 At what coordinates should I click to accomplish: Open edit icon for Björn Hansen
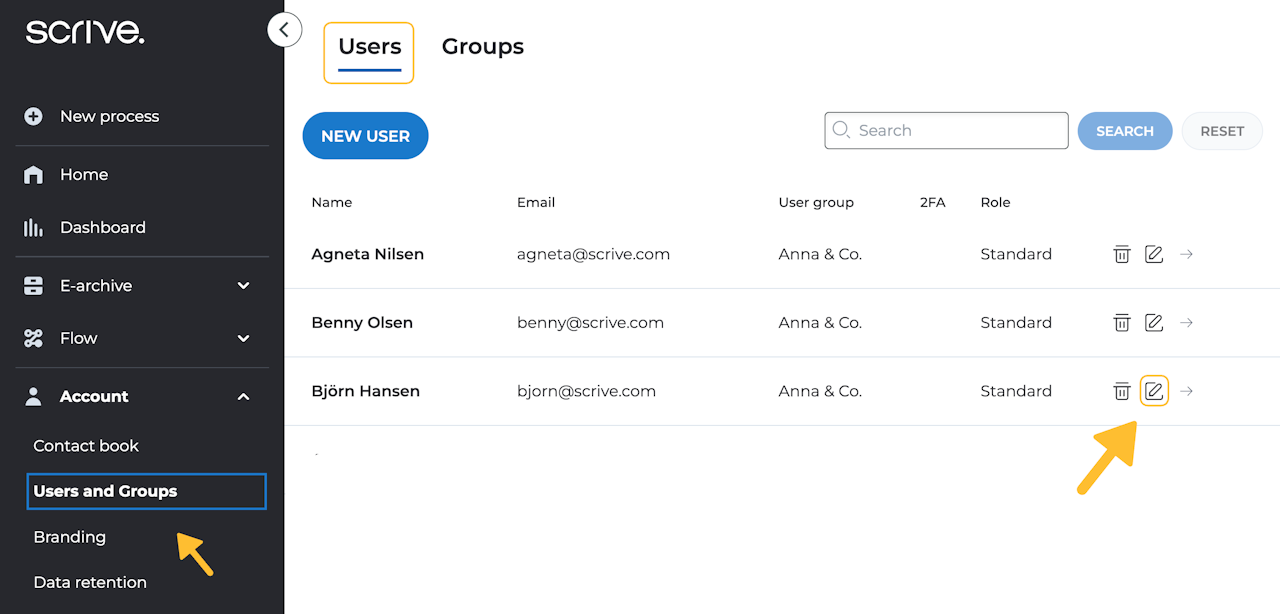pos(1154,391)
